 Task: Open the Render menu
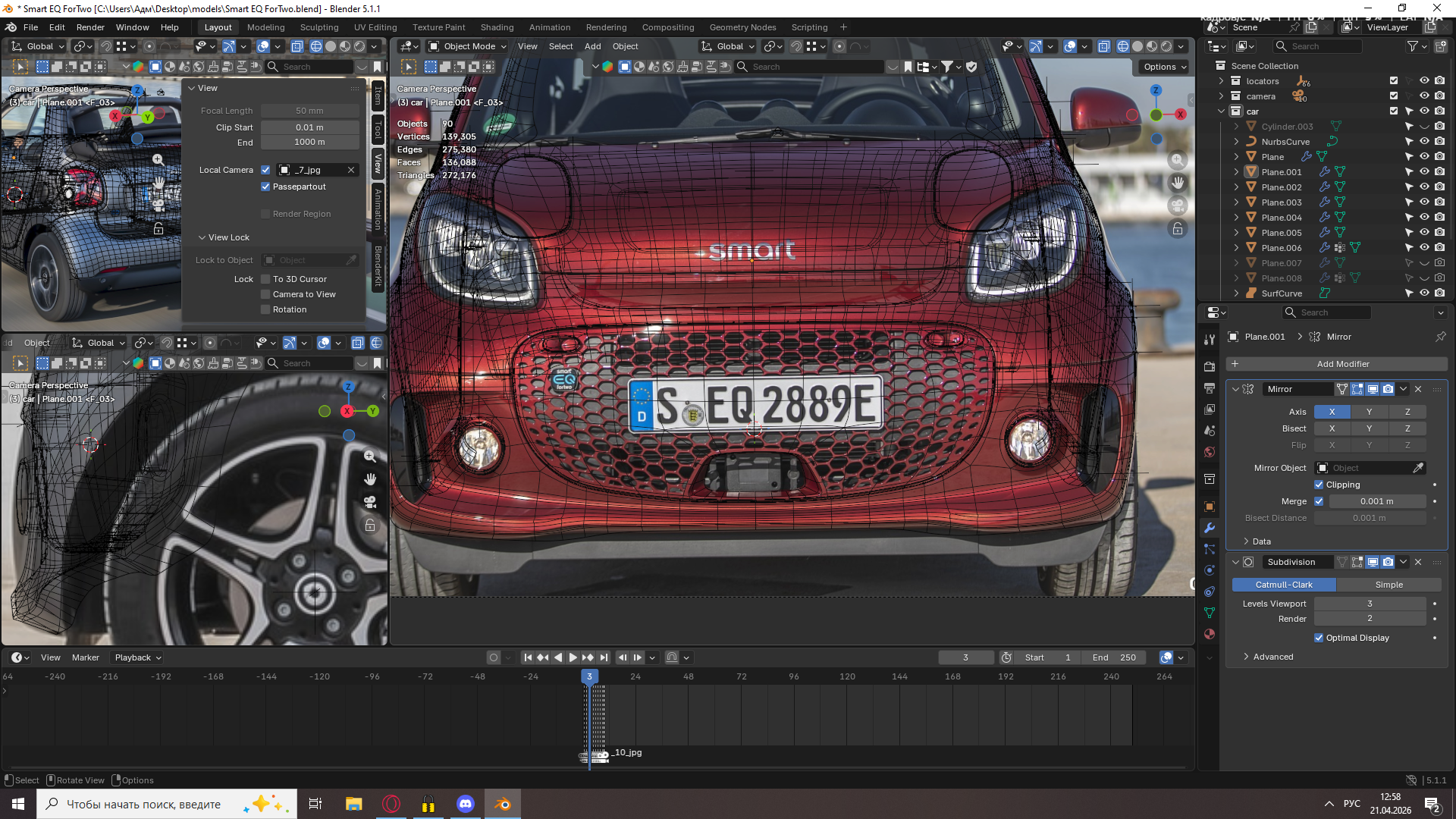[x=90, y=27]
